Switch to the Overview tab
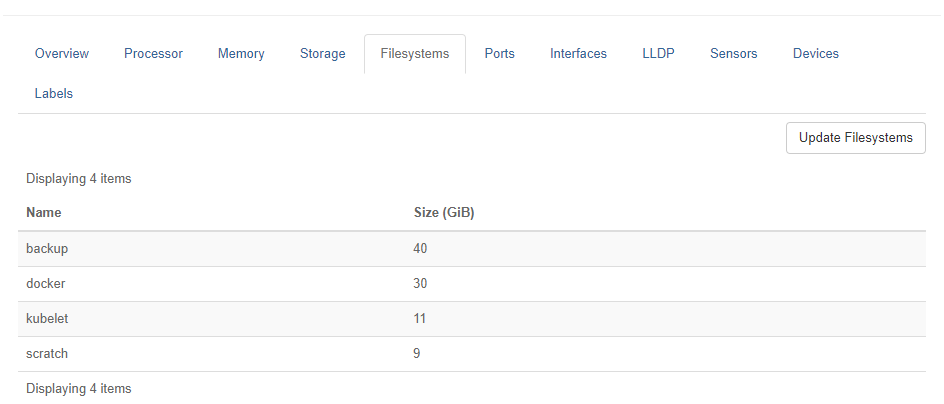The image size is (944, 404). 62,54
